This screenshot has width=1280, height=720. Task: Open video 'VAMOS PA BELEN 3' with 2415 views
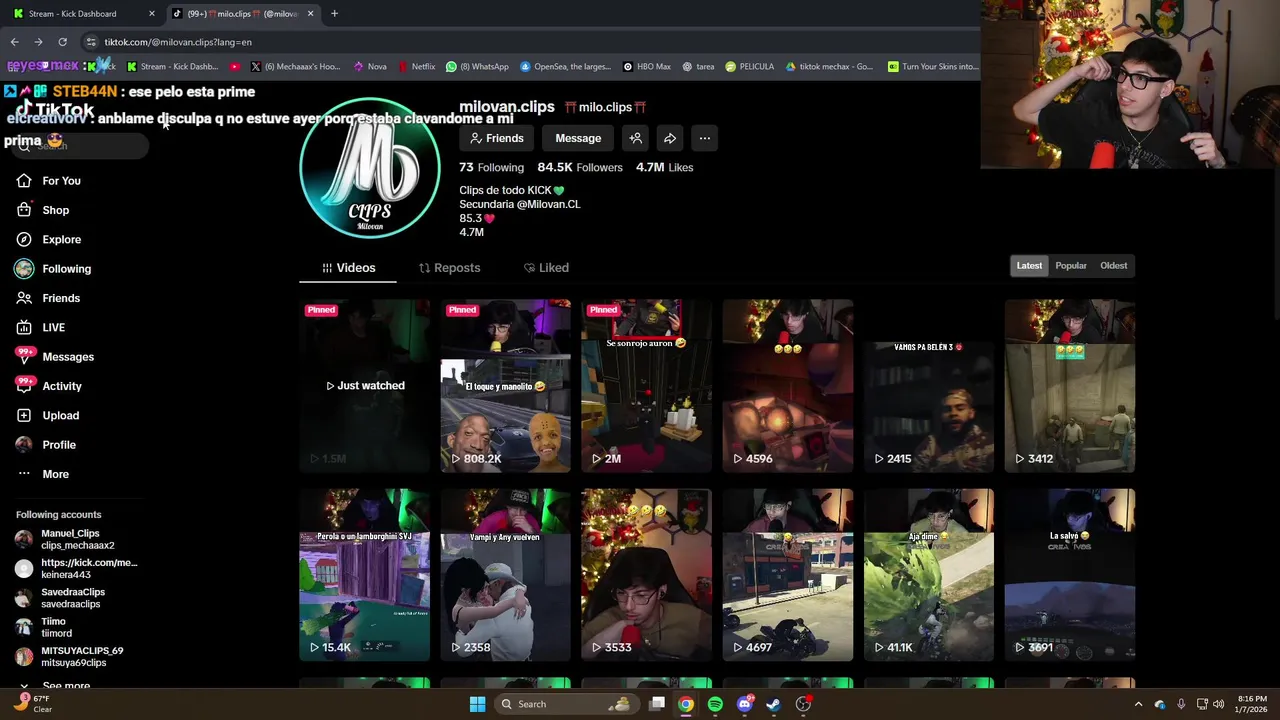point(929,386)
